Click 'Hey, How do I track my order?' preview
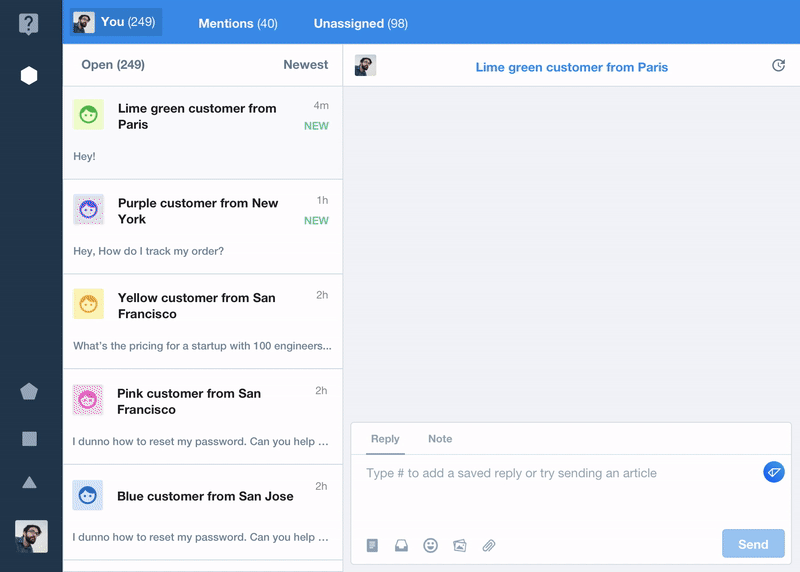 (x=148, y=251)
